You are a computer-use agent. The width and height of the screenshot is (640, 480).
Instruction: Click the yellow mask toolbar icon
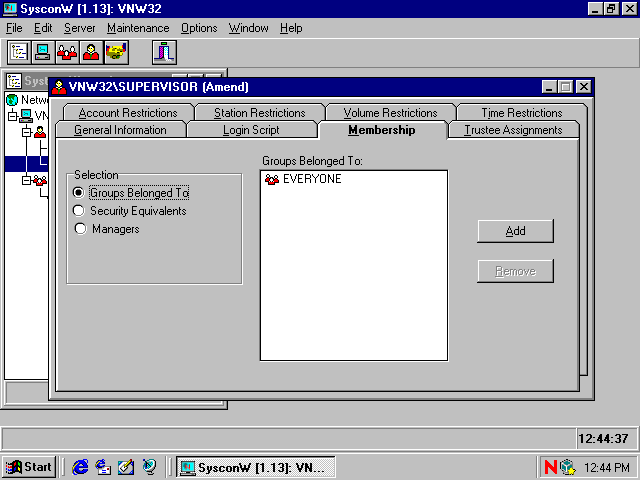(116, 52)
